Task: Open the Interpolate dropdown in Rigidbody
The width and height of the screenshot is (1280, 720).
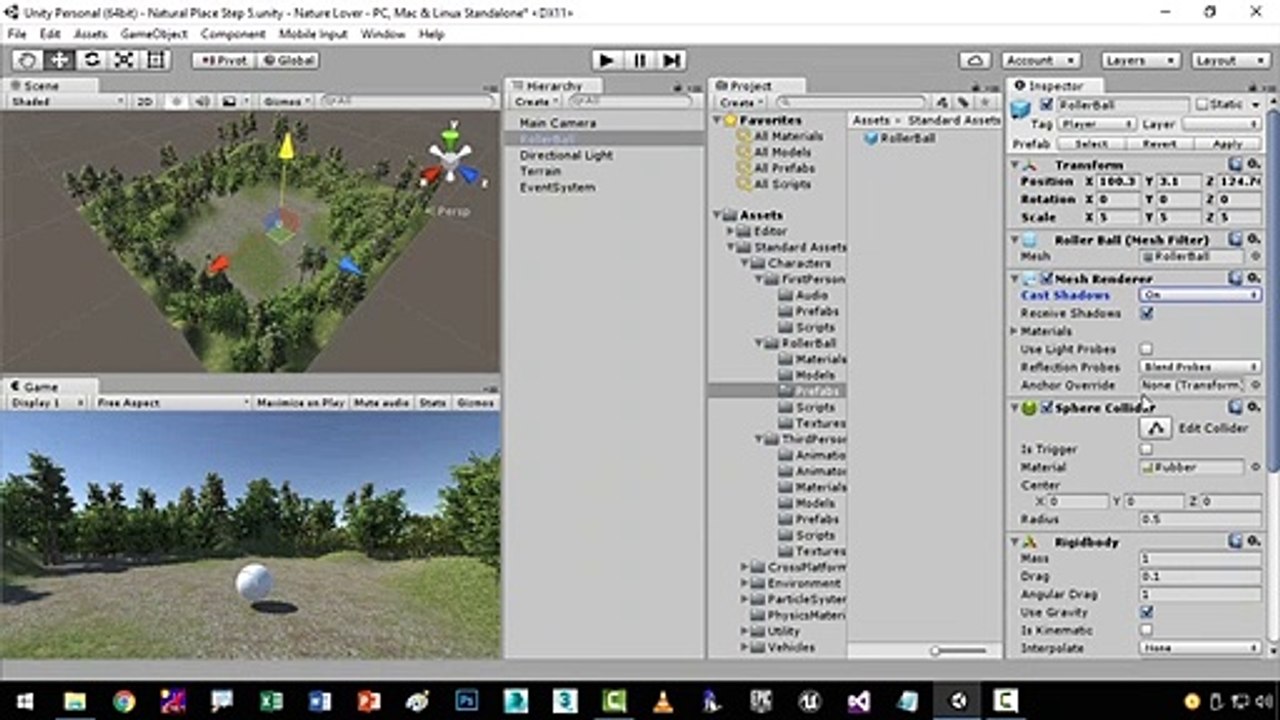Action: (1199, 648)
